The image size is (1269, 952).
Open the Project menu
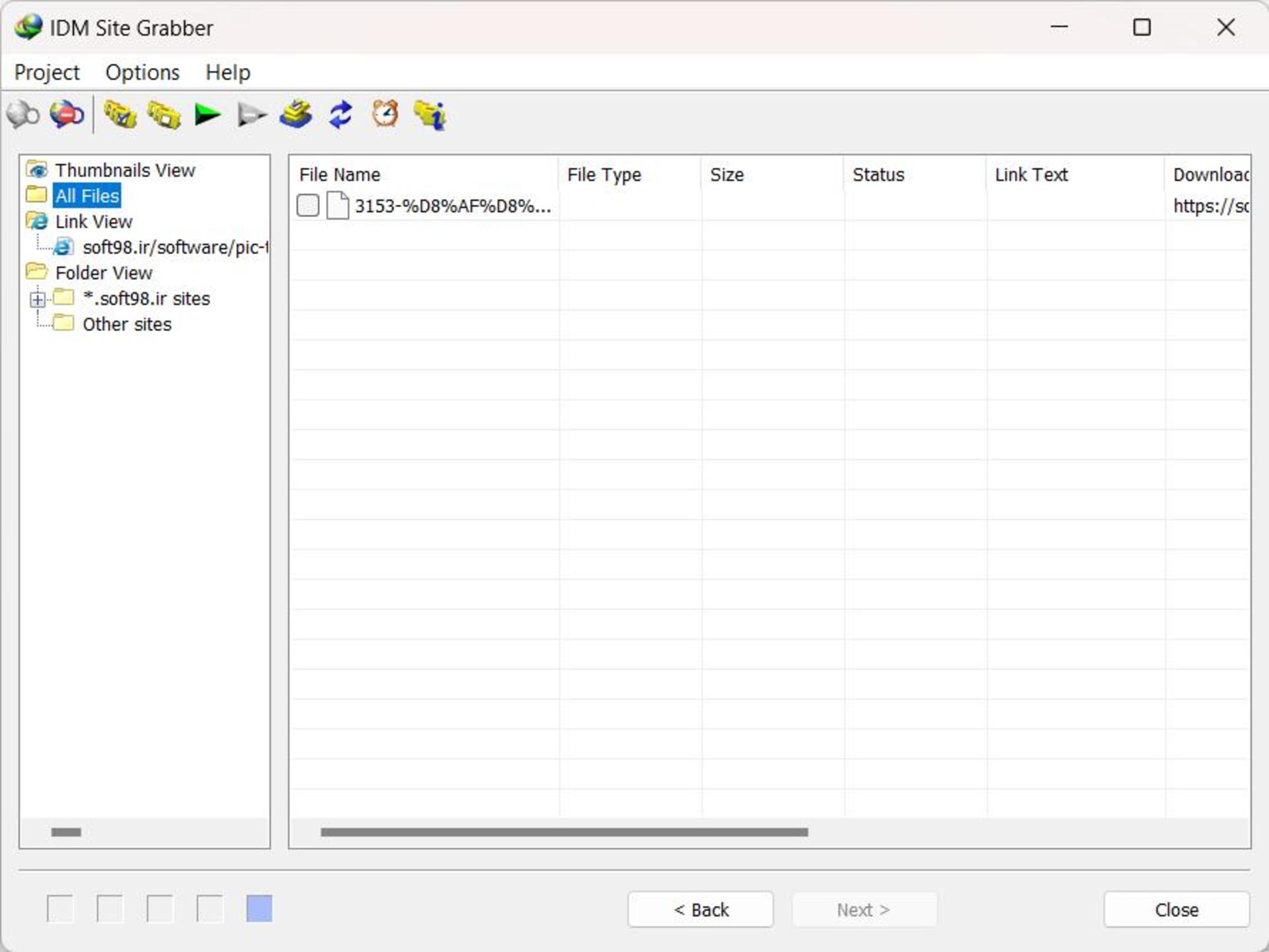pos(47,72)
